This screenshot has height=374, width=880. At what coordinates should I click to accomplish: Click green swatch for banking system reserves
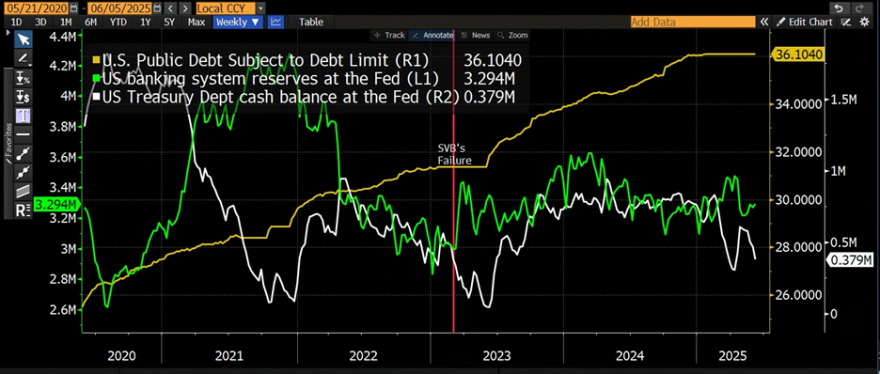pos(97,78)
